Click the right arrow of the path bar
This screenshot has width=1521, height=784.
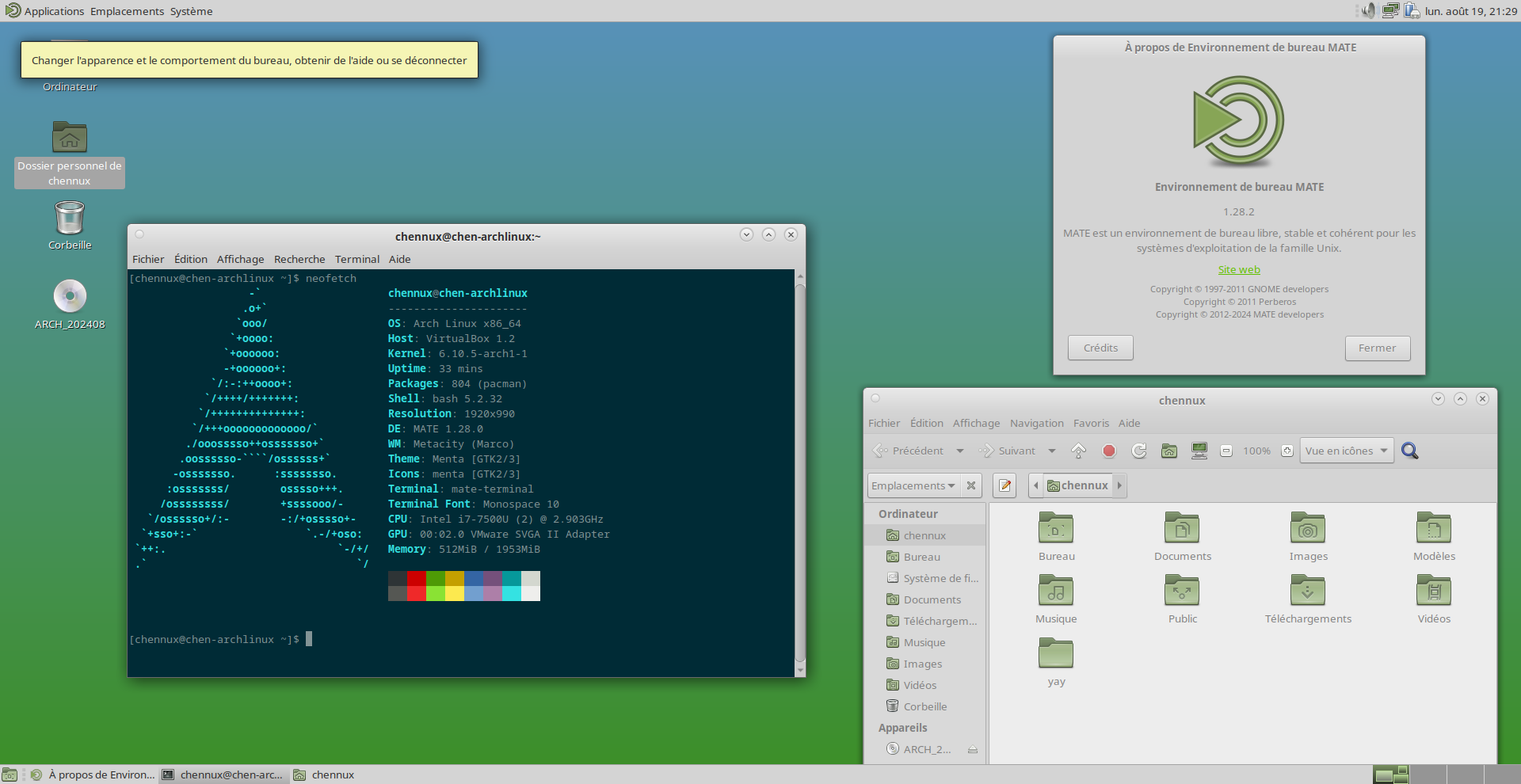[1119, 485]
